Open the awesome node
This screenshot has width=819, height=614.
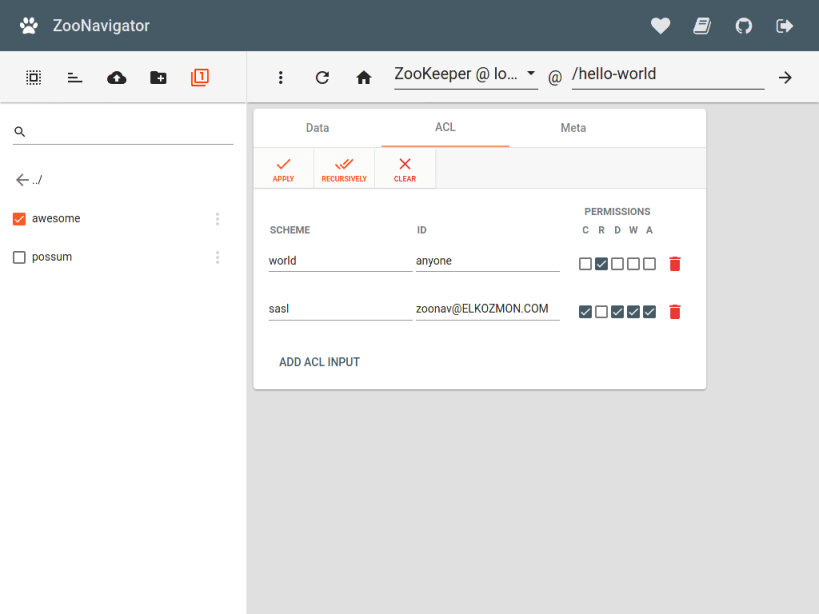56,219
